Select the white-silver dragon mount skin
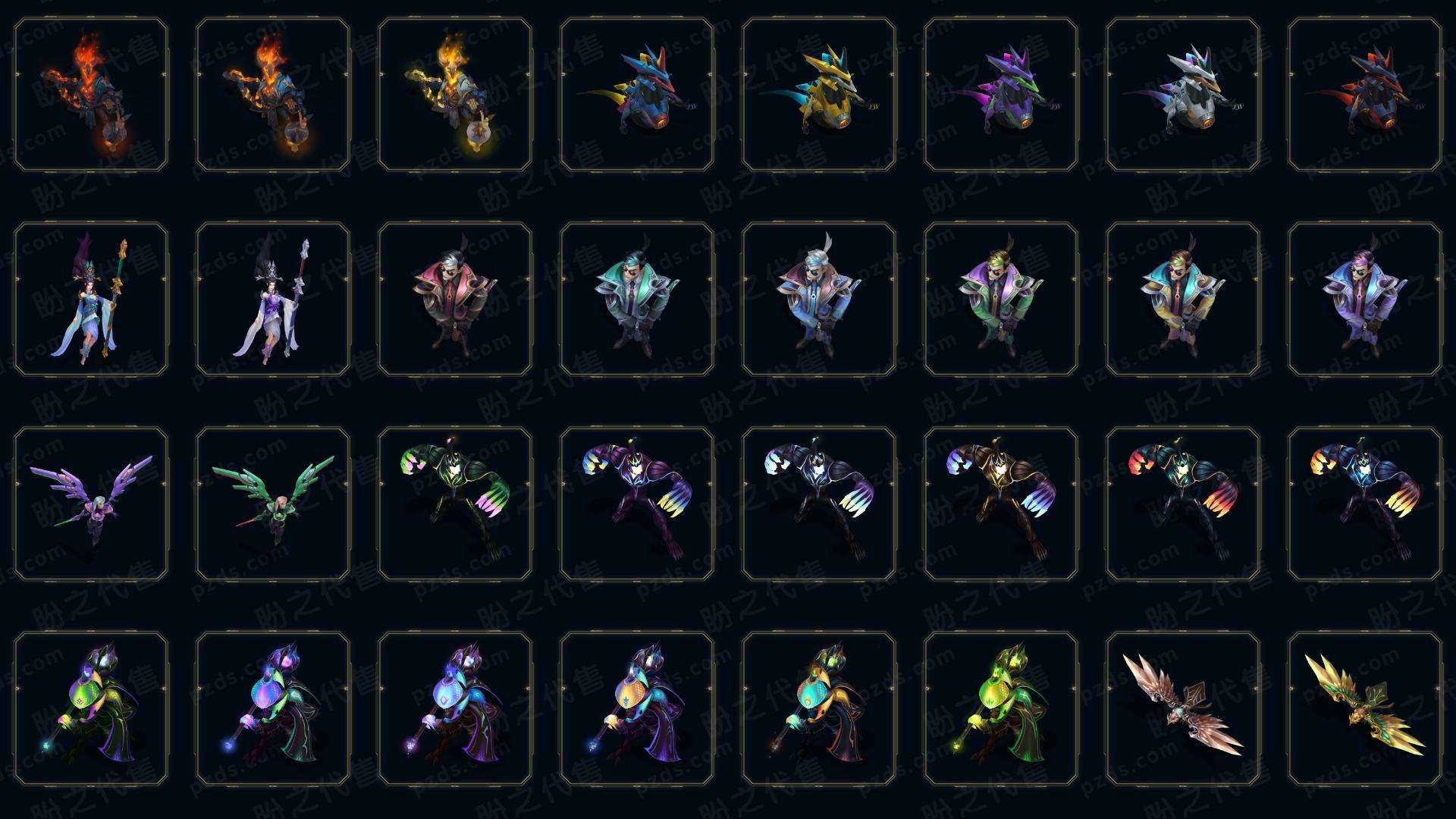Image resolution: width=1456 pixels, height=819 pixels. pyautogui.click(x=1183, y=95)
